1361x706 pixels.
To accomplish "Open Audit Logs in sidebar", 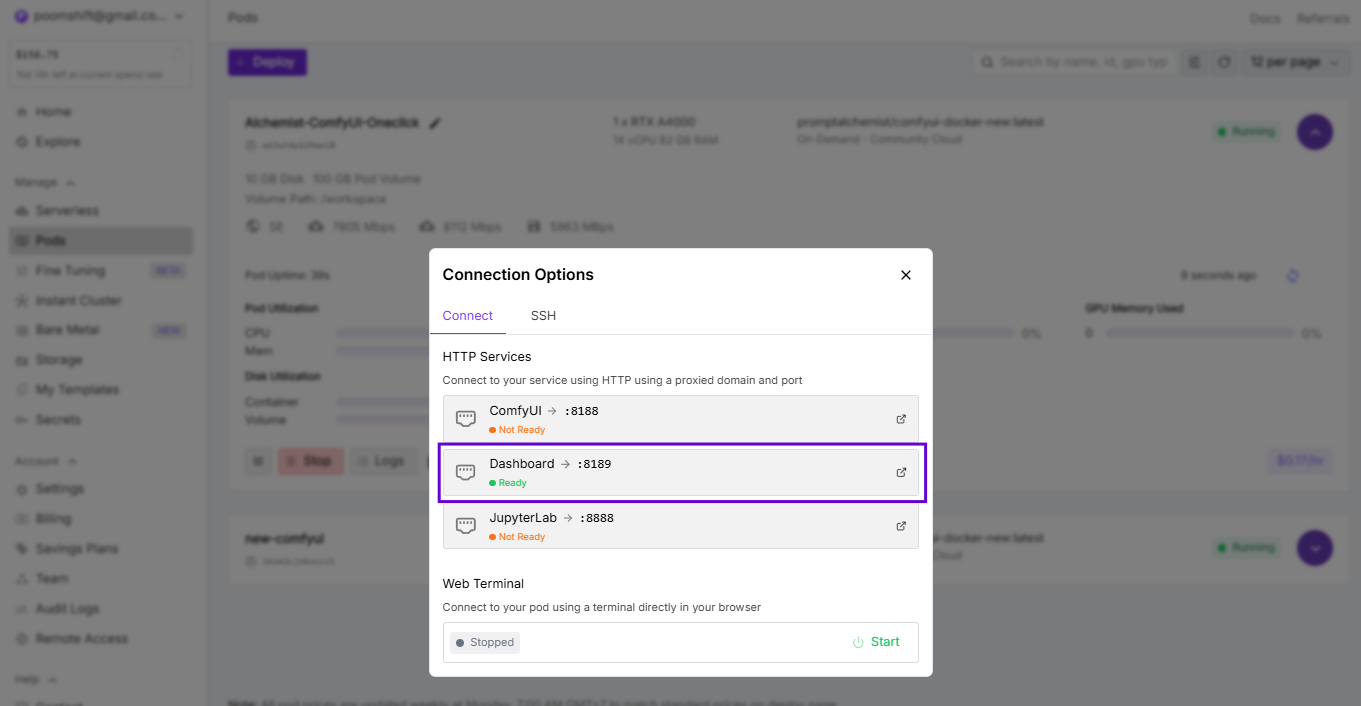I will click(67, 609).
